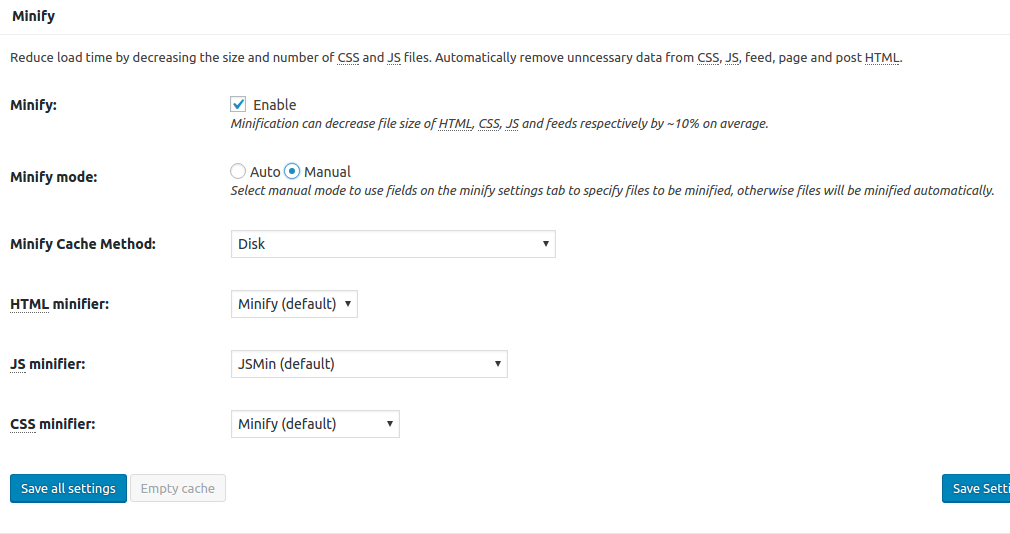
Task: Uncheck the Minify Enable checkbox
Action: (x=238, y=104)
